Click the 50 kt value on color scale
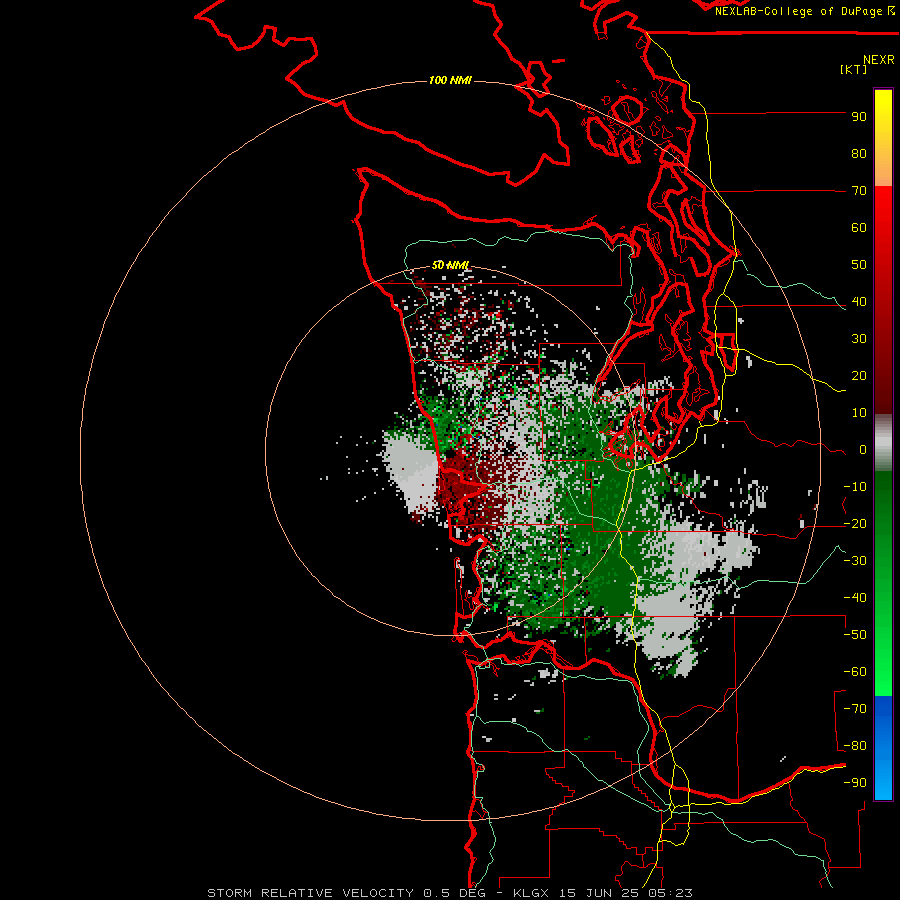Viewport: 900px width, 900px height. point(859,265)
